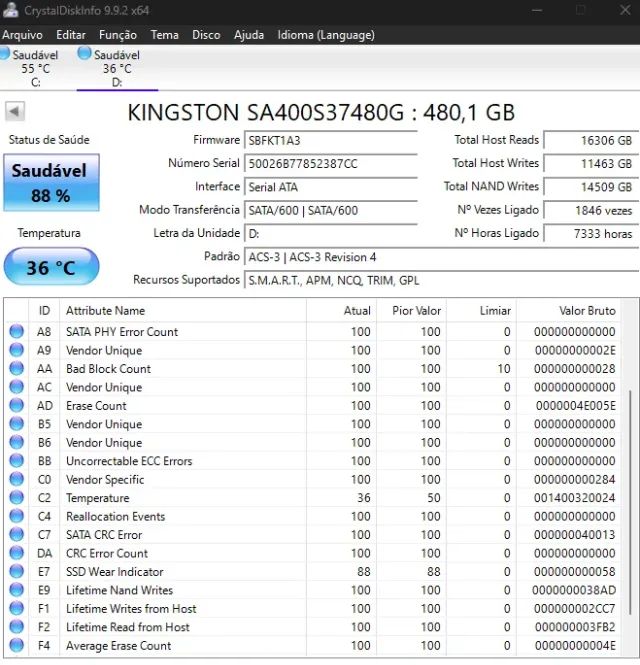640x665 pixels.
Task: Click the status icon for Erase Count
Action: pyautogui.click(x=17, y=405)
